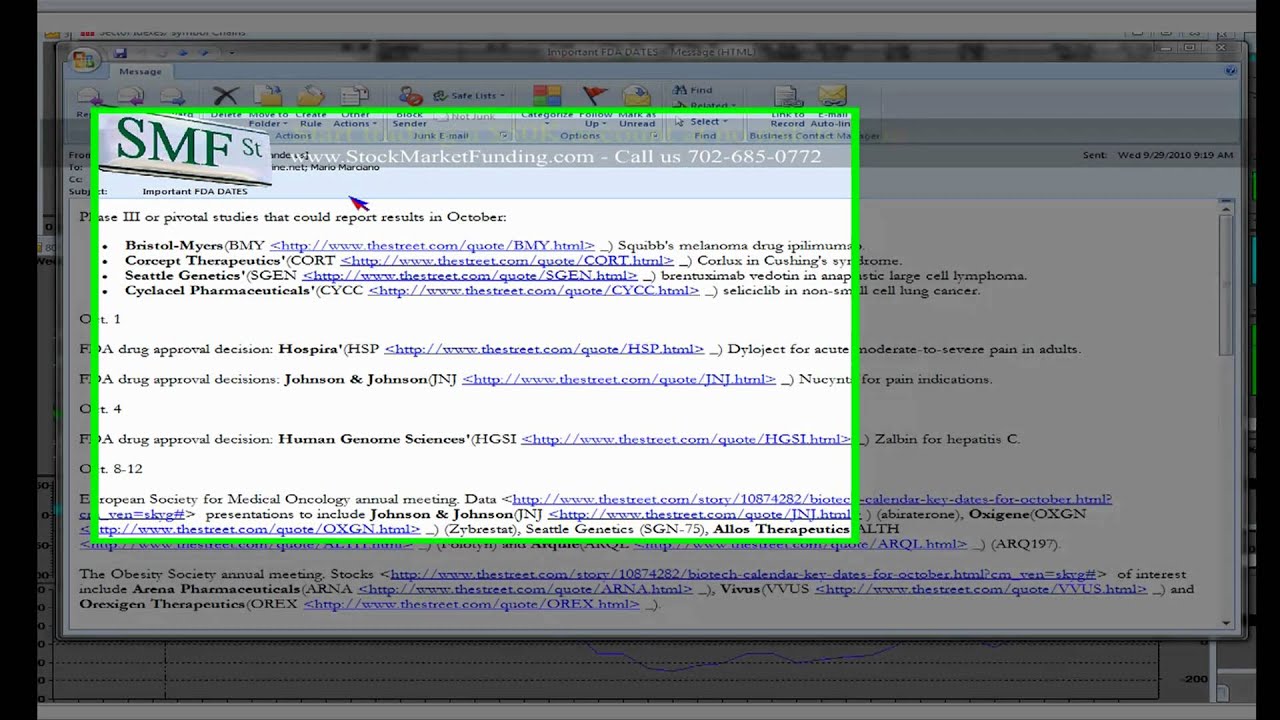Open the Options group dialog launcher
Screen dimensions: 1280x720
[x=653, y=136]
